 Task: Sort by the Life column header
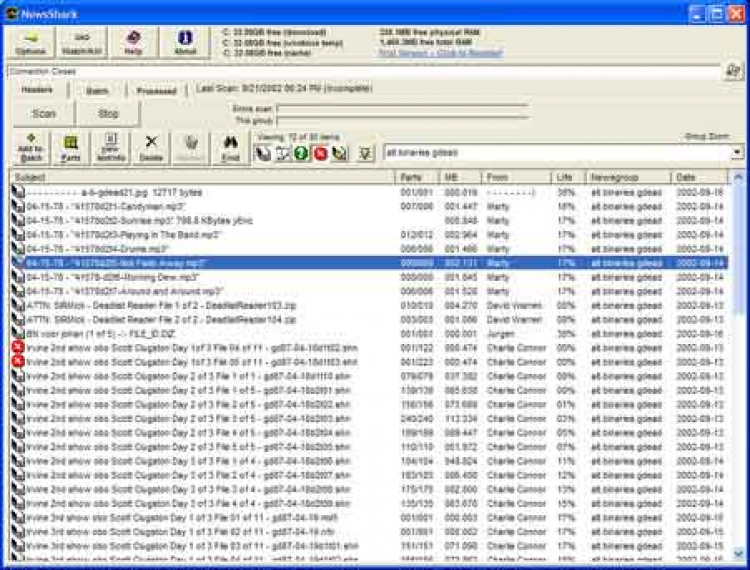tap(568, 177)
